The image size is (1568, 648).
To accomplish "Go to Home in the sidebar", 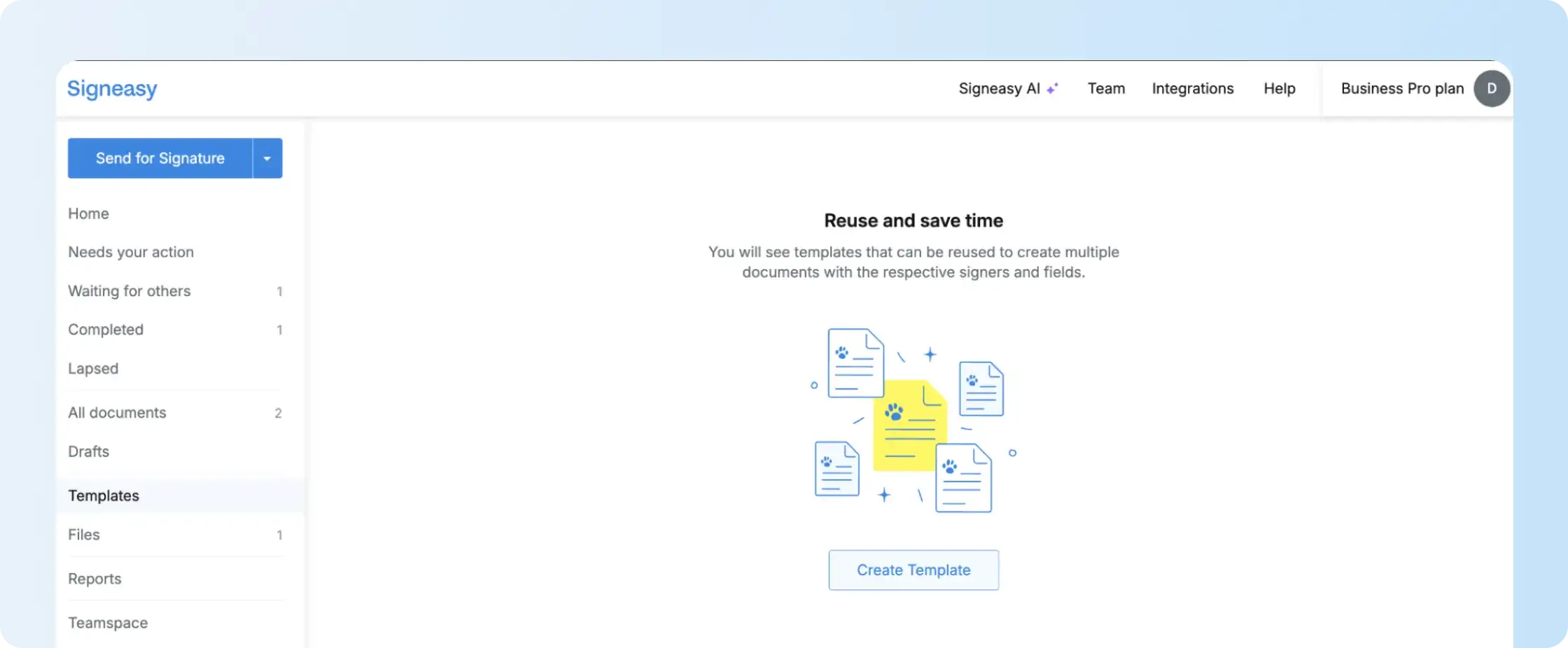I will coord(88,213).
